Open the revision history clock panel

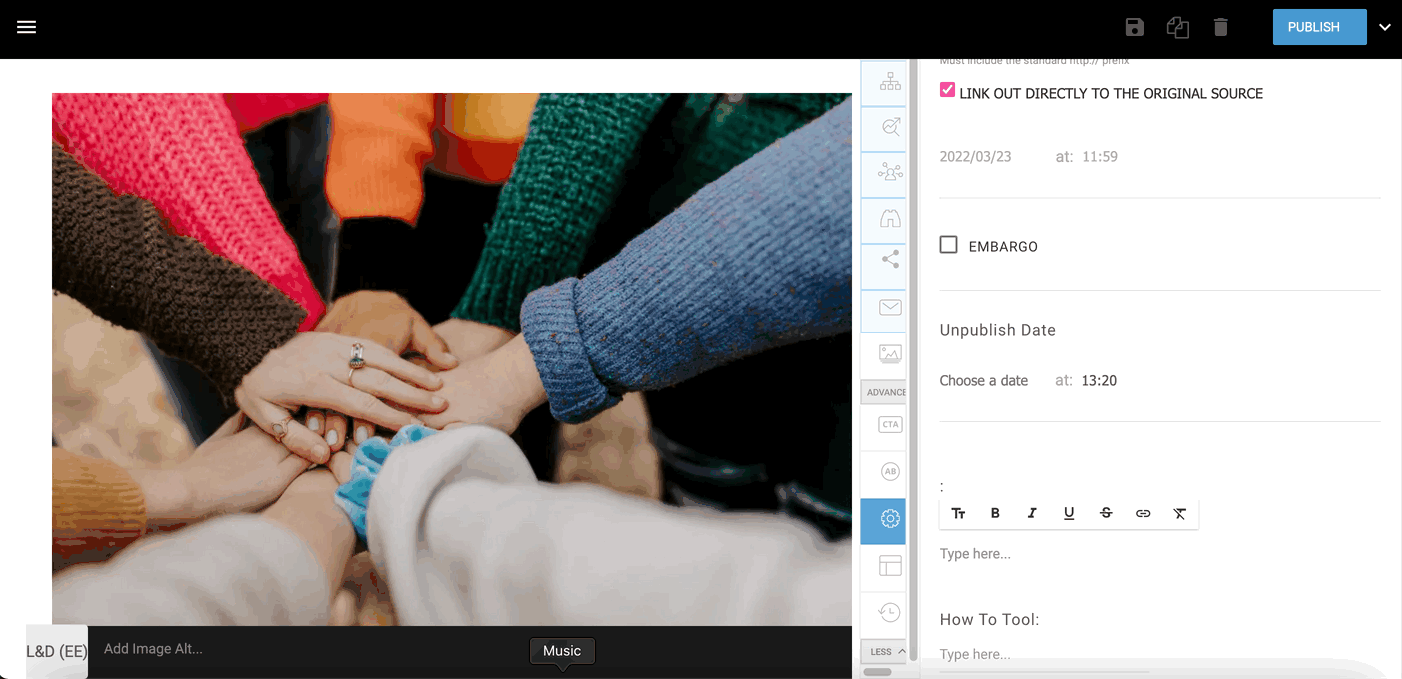coord(889,612)
